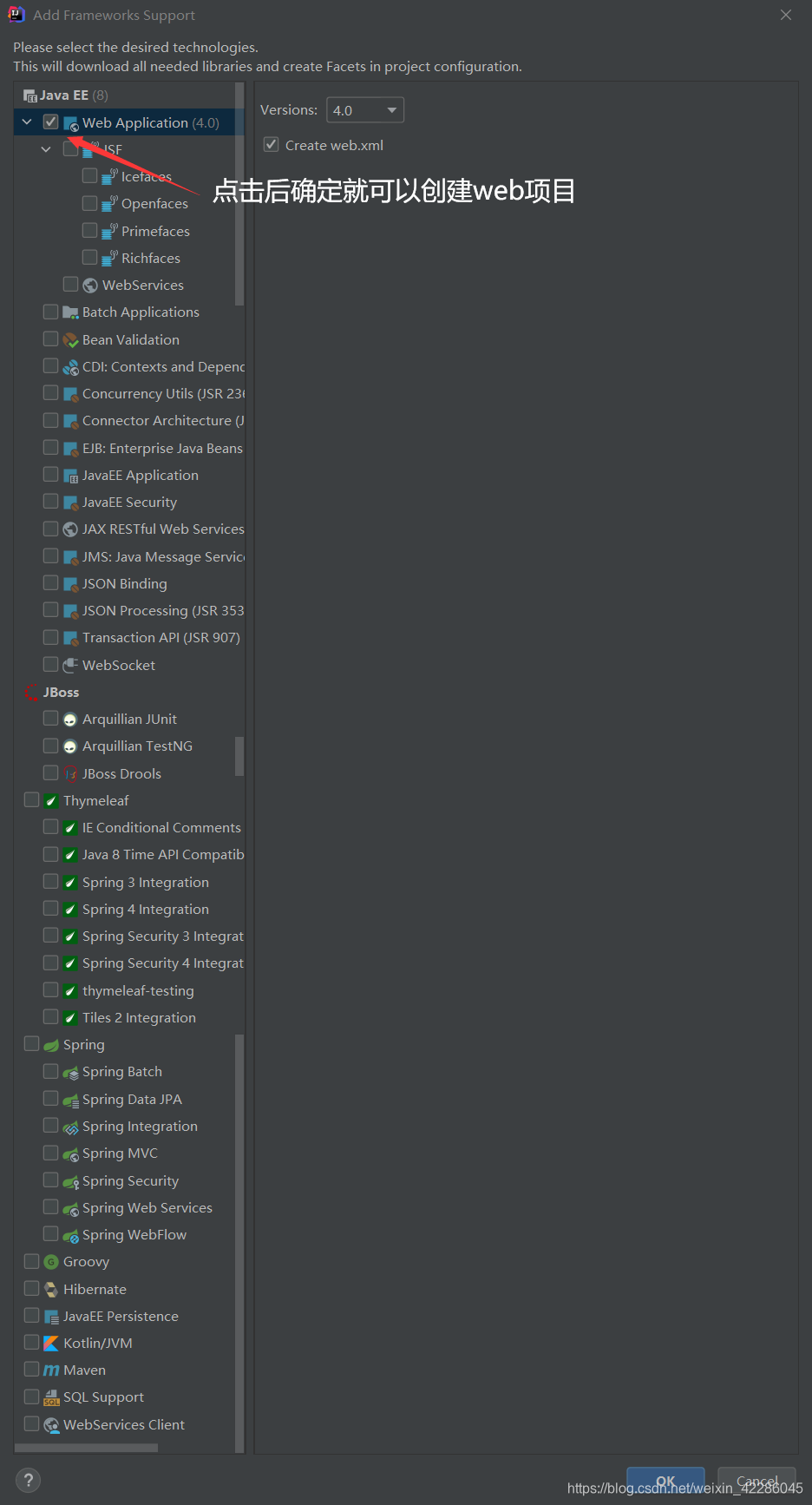Enable the Hibernate checkbox
Screen dimensions: 812x1505
[x=31, y=1289]
